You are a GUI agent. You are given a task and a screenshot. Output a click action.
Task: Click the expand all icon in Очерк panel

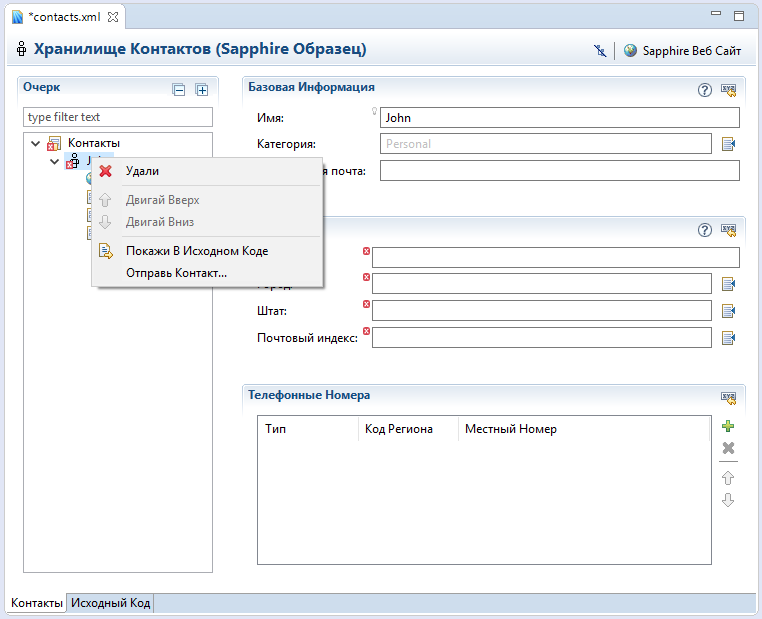201,90
